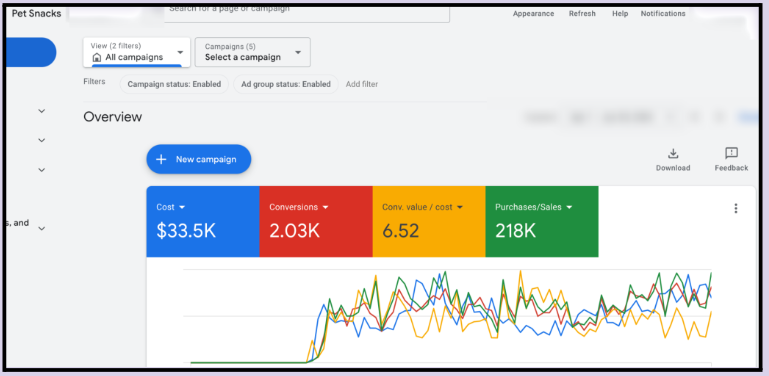Expand the third sidebar chevron section
The image size is (769, 376).
tap(42, 170)
